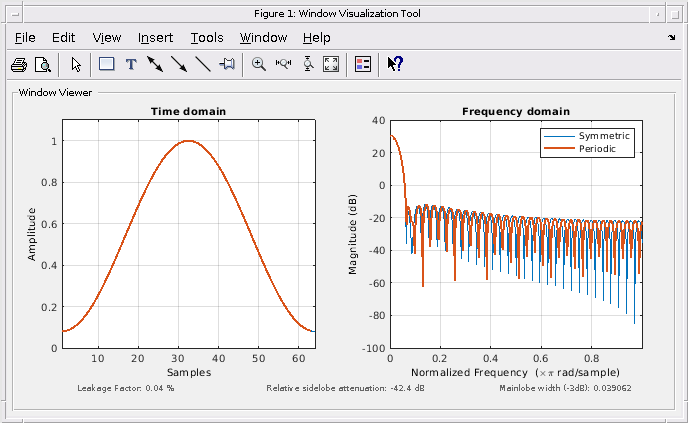Click the dock arrow in the menu bar

pos(672,38)
